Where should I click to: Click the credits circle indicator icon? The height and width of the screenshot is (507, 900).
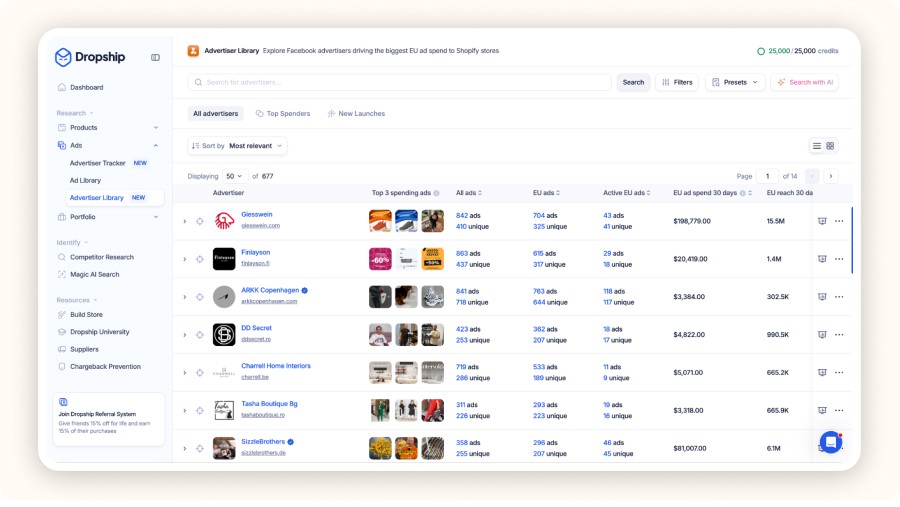point(761,51)
